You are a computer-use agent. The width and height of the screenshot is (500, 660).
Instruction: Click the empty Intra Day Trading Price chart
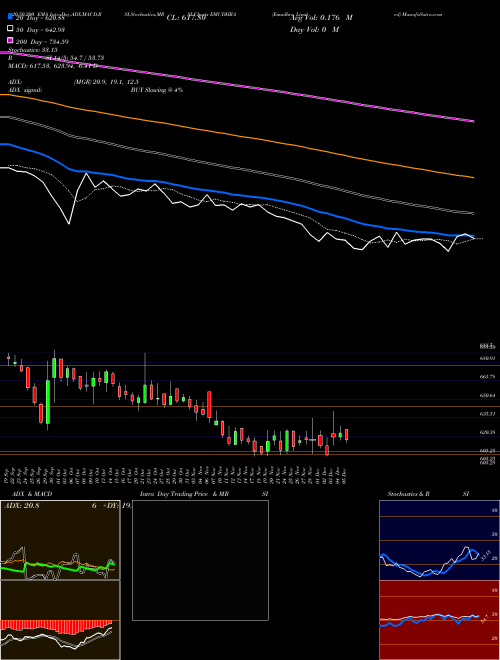(x=200, y=560)
